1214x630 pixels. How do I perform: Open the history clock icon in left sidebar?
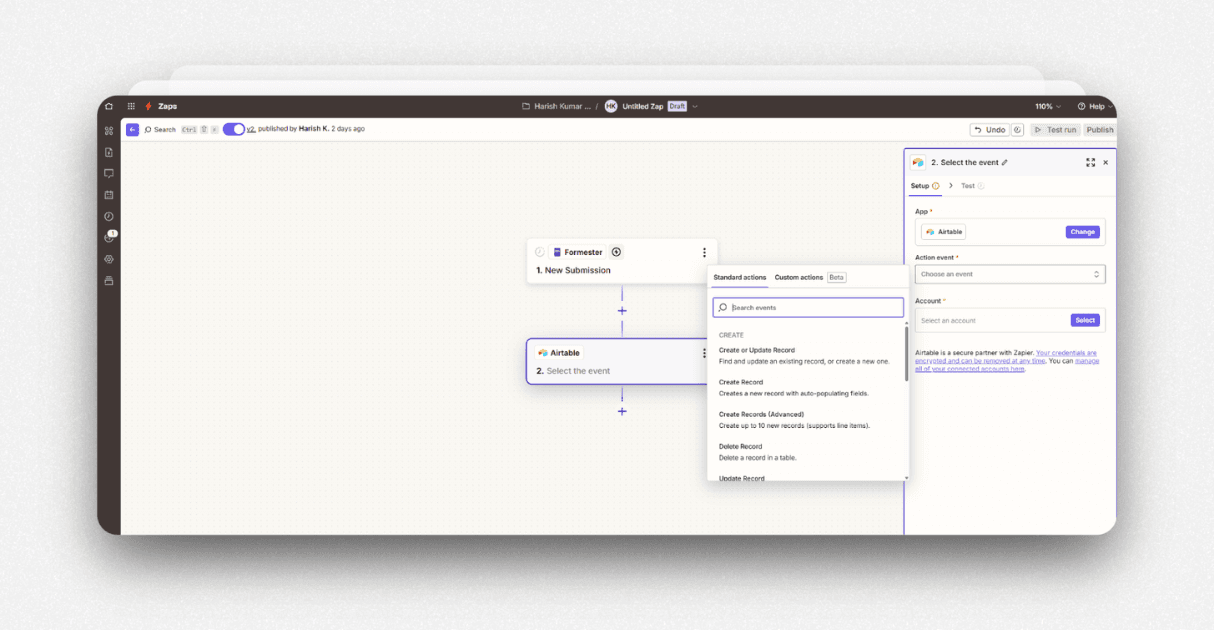click(x=109, y=216)
